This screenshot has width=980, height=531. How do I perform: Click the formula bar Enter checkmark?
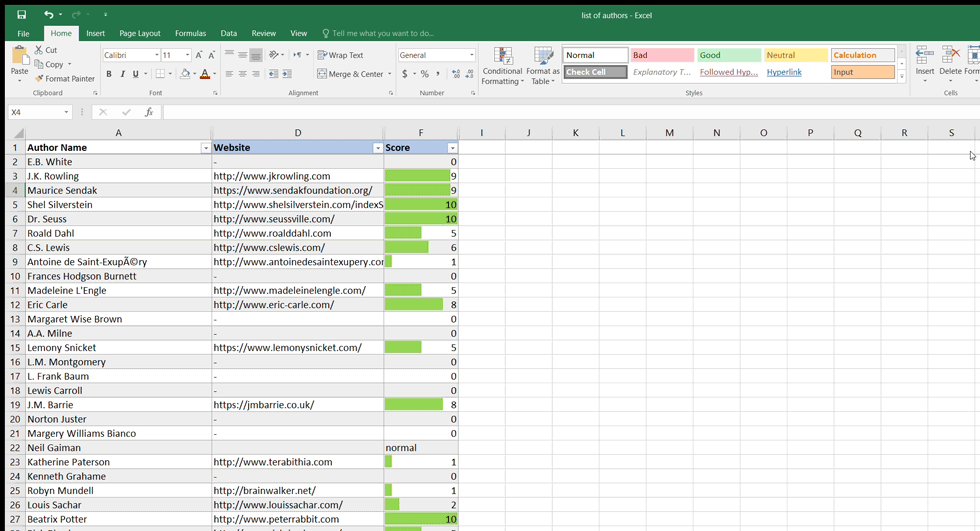click(126, 112)
